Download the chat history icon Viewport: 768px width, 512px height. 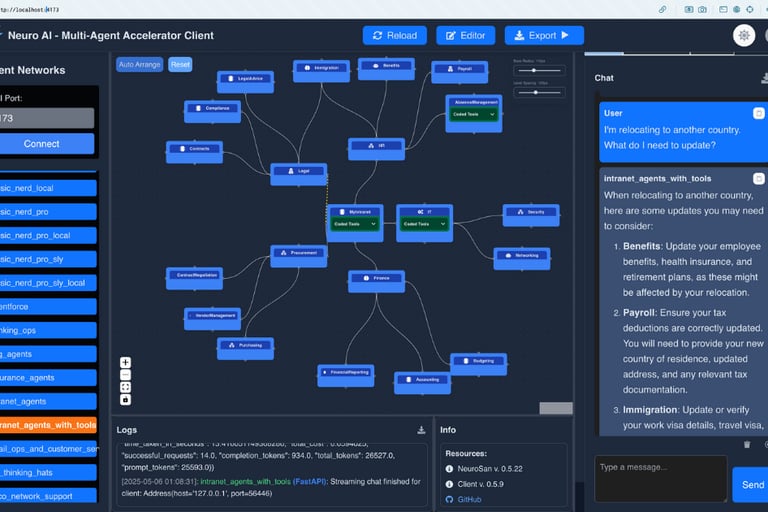pyautogui.click(x=764, y=78)
